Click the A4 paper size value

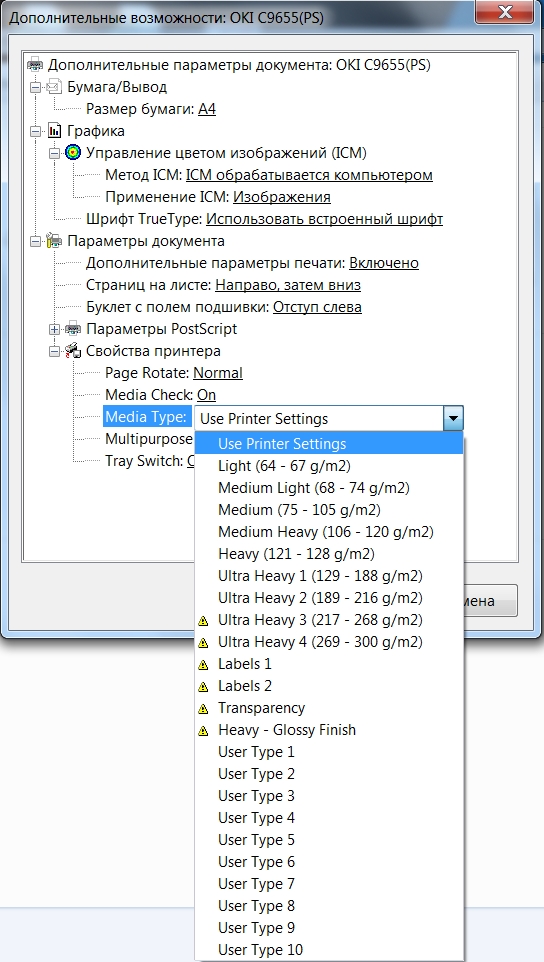tap(207, 109)
